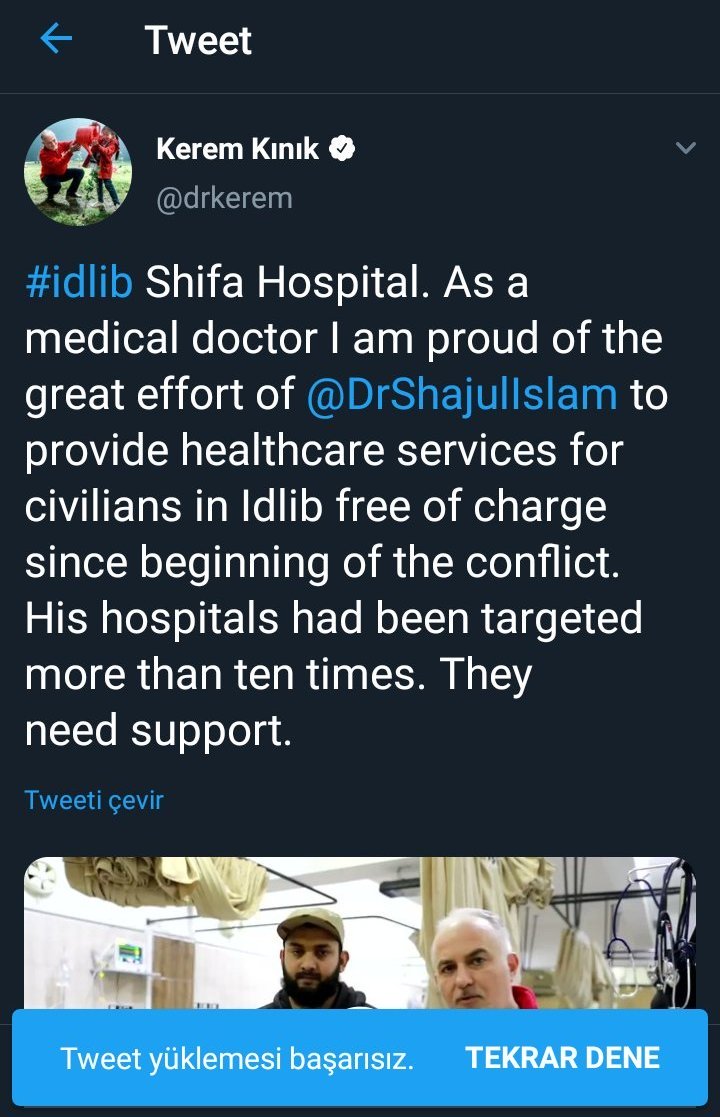Tap Kerem Kınık's profile avatar
The height and width of the screenshot is (1117, 720).
[78, 172]
